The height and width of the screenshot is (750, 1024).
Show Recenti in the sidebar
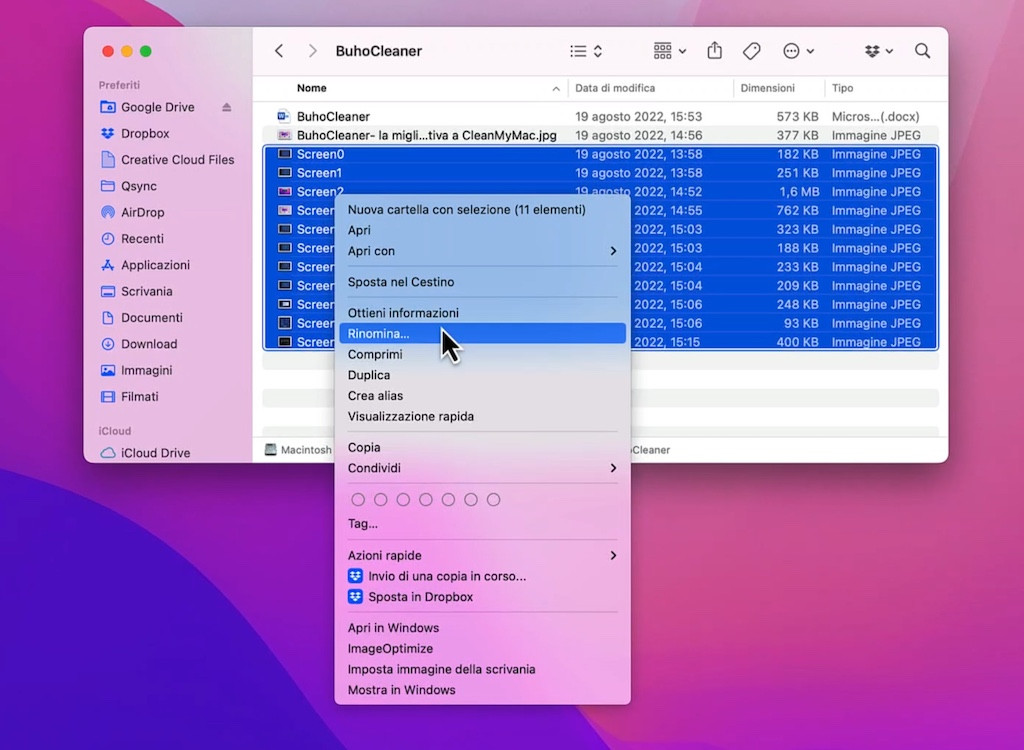tap(142, 238)
